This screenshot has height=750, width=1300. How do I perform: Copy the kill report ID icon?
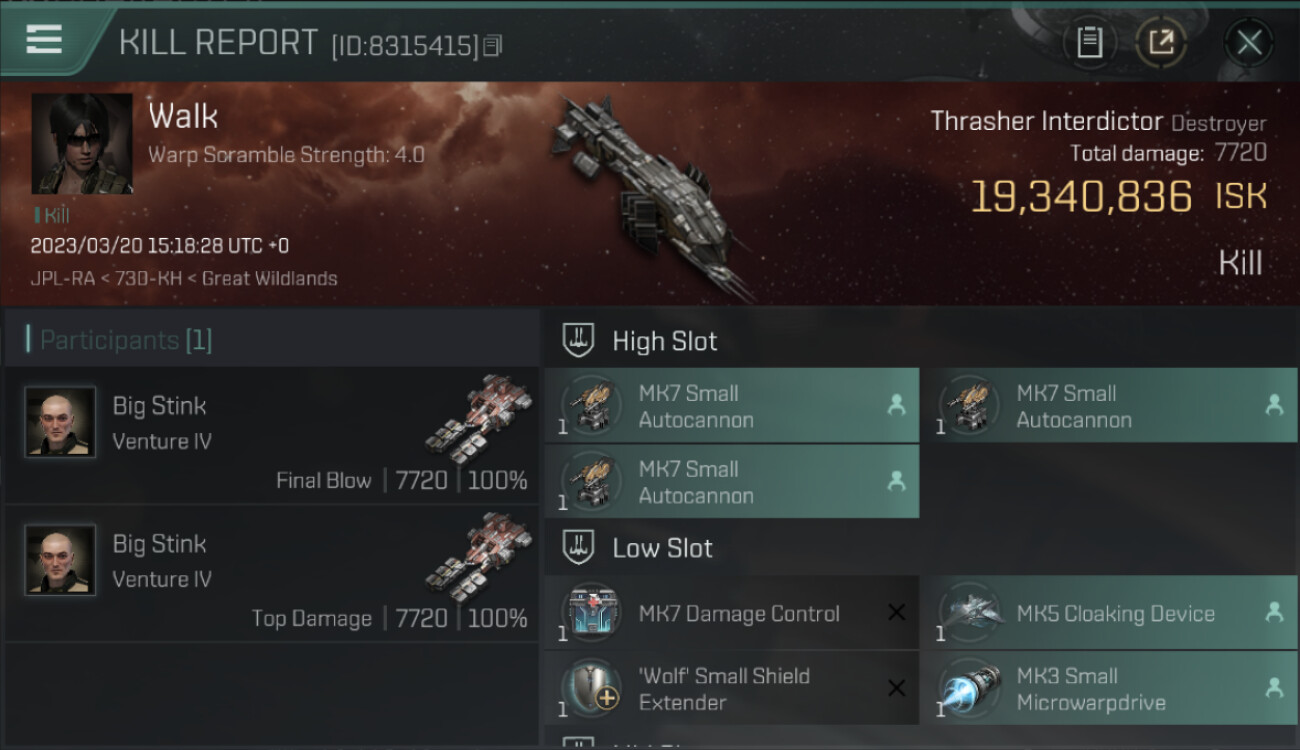492,45
